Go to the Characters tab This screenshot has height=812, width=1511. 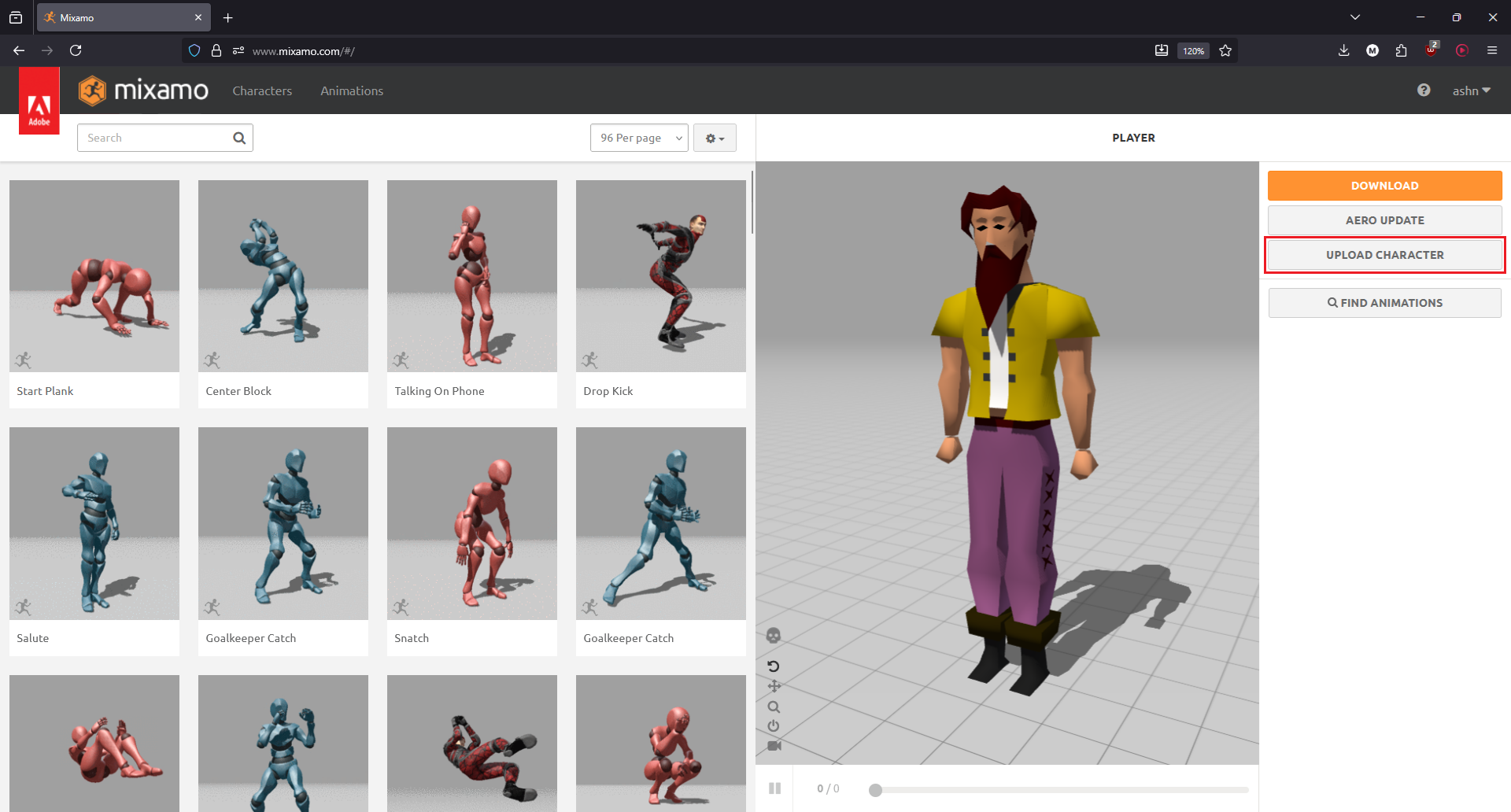[262, 90]
